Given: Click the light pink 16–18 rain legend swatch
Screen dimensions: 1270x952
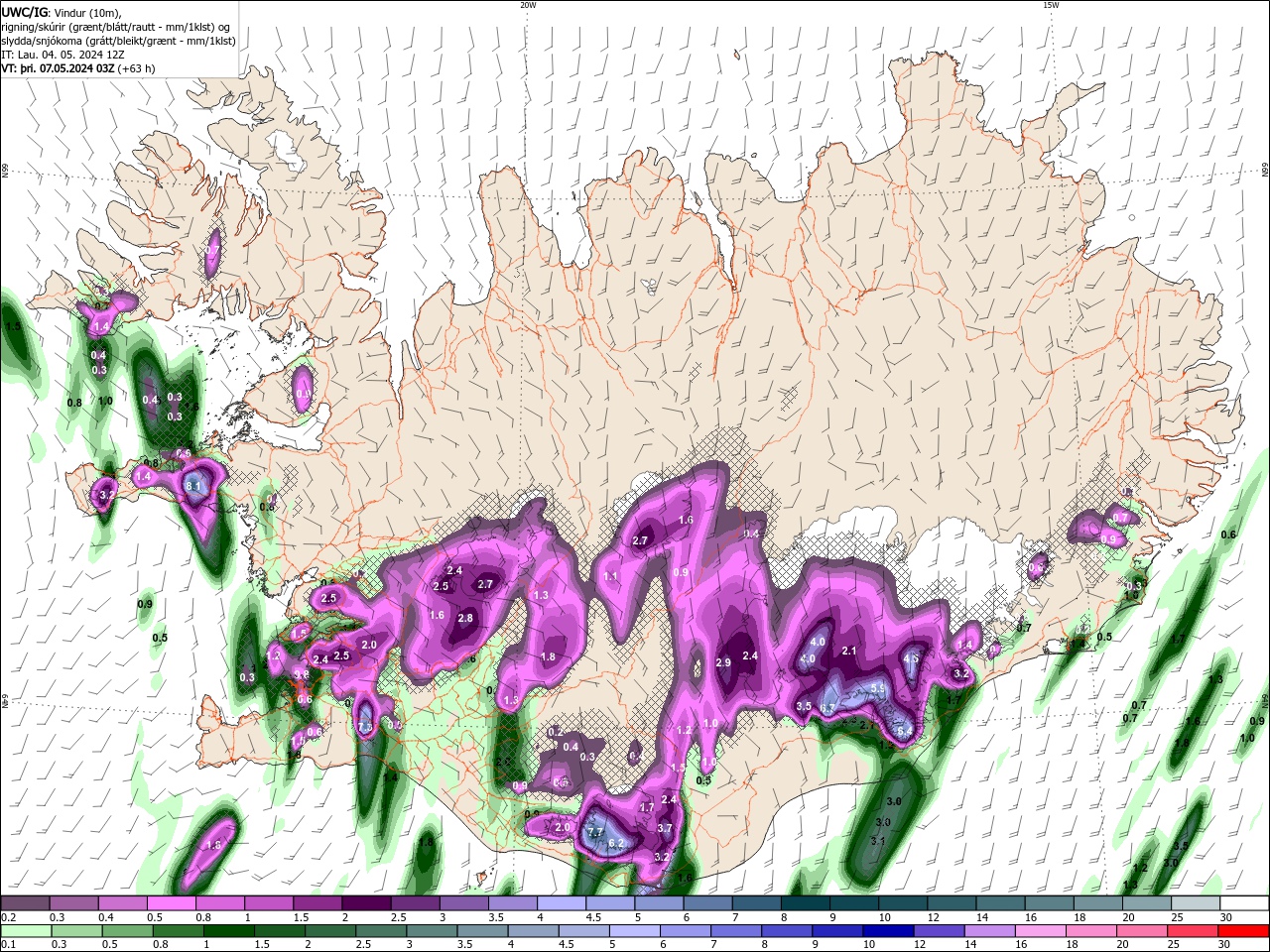Looking at the screenshot, I should tap(1041, 931).
